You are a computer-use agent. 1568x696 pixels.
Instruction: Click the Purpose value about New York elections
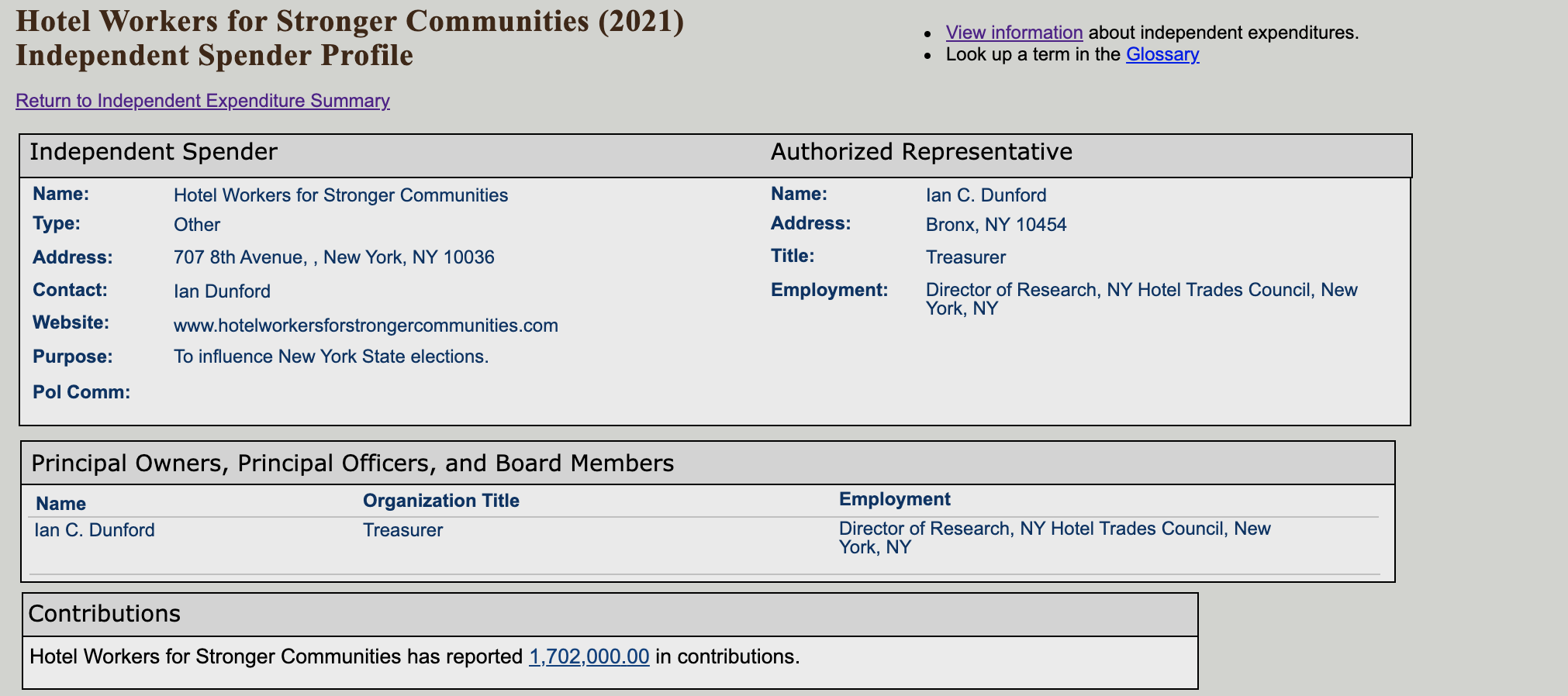(x=331, y=357)
